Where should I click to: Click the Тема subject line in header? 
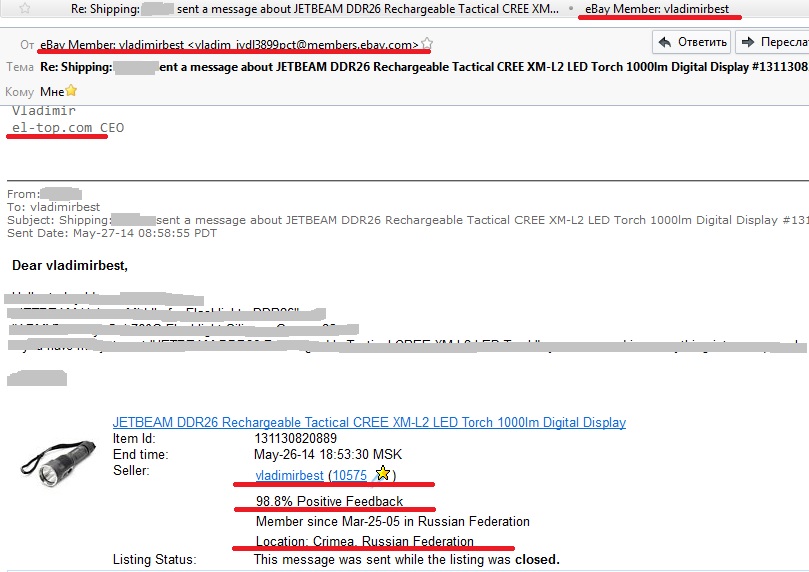424,67
